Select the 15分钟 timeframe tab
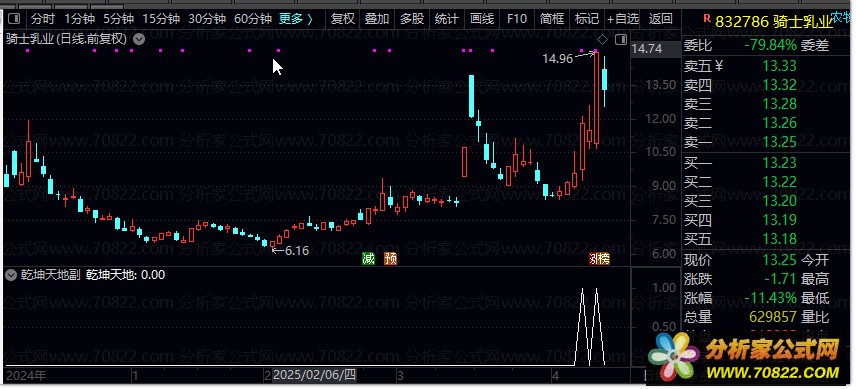This screenshot has height=389, width=856. [x=161, y=19]
